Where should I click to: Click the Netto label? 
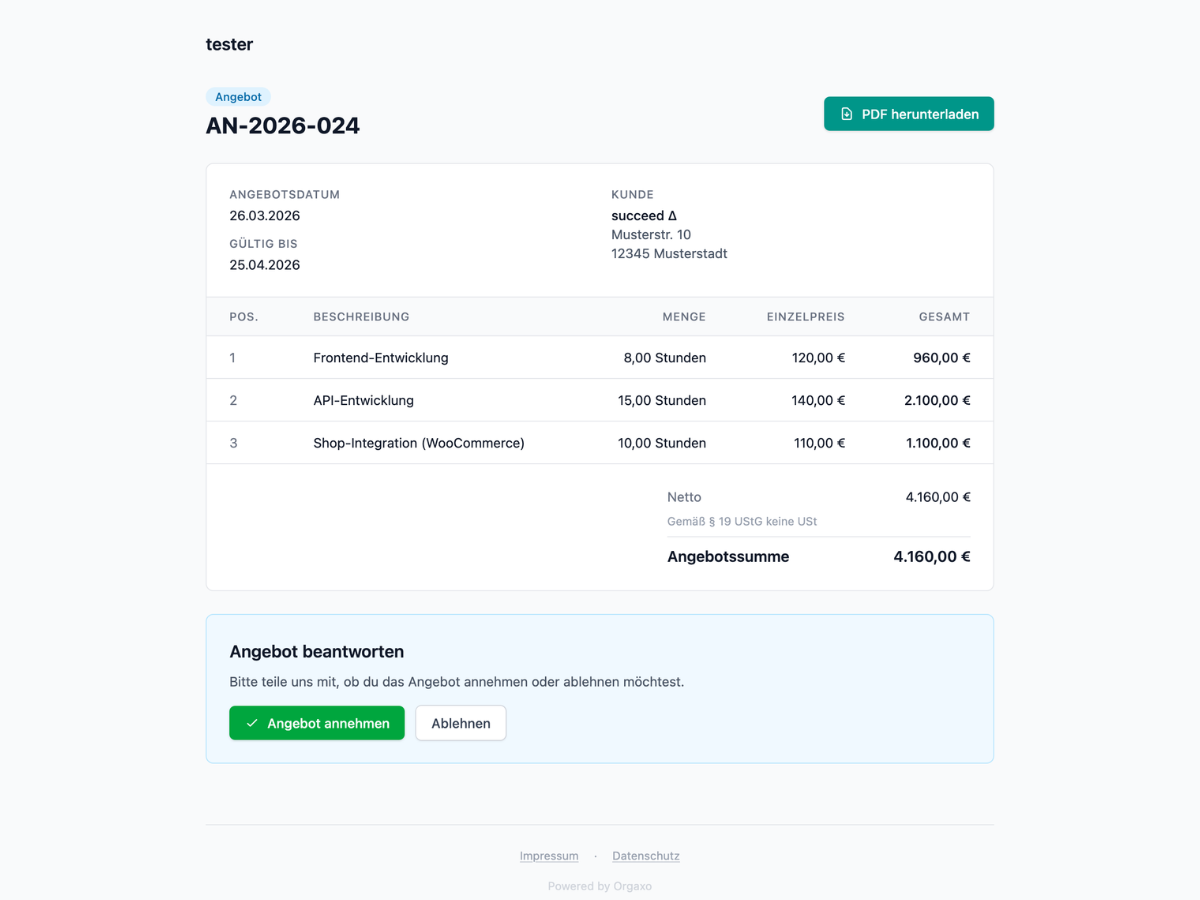pos(684,497)
